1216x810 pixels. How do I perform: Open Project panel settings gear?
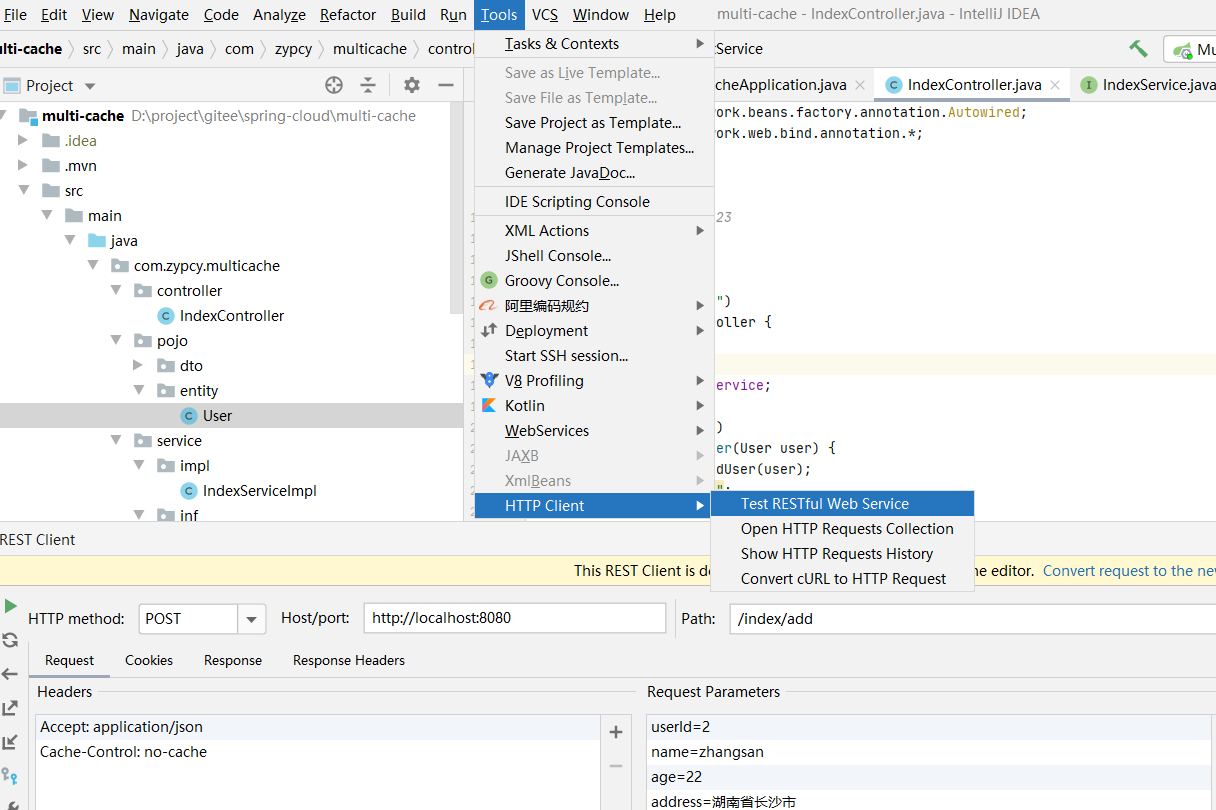pos(412,85)
